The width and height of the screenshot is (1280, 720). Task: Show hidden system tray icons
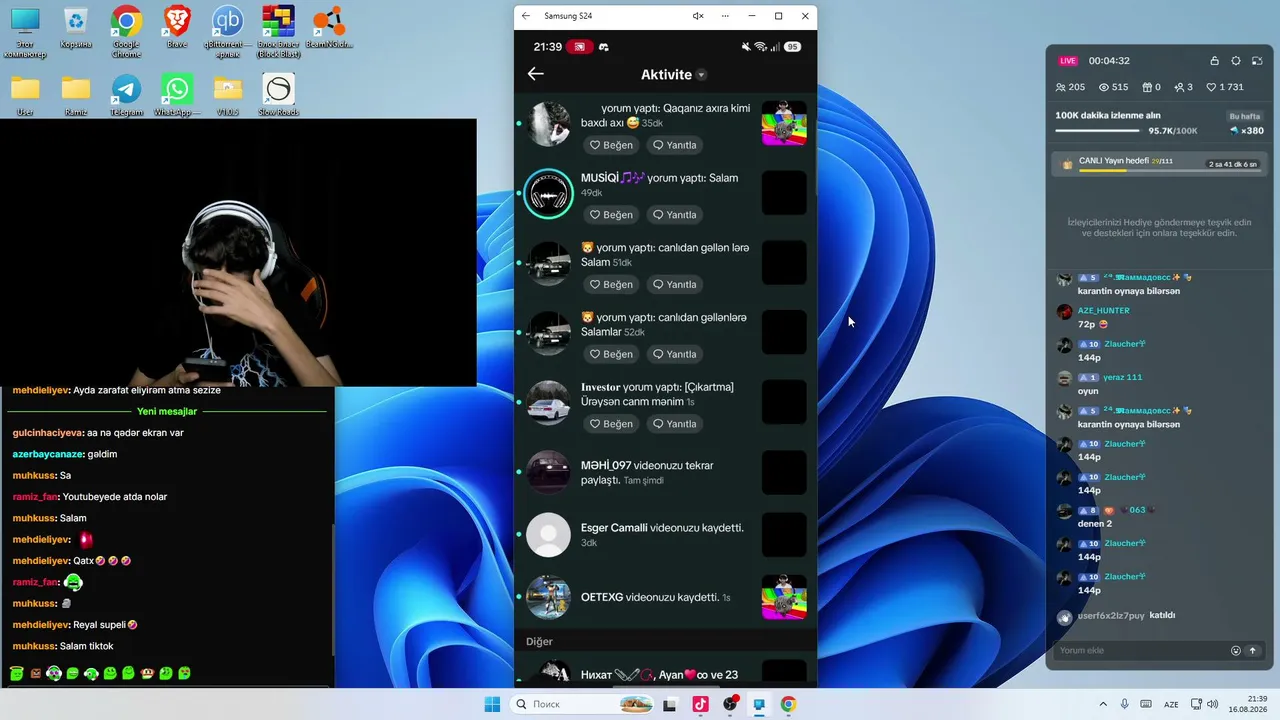pyautogui.click(x=1103, y=704)
